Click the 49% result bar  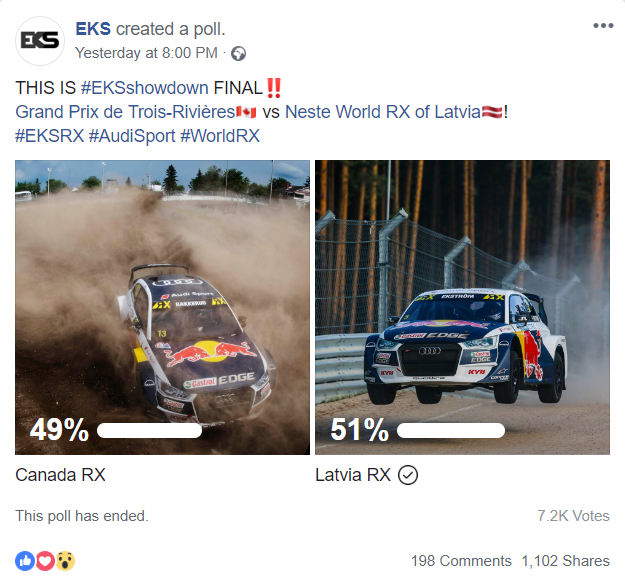pos(149,431)
